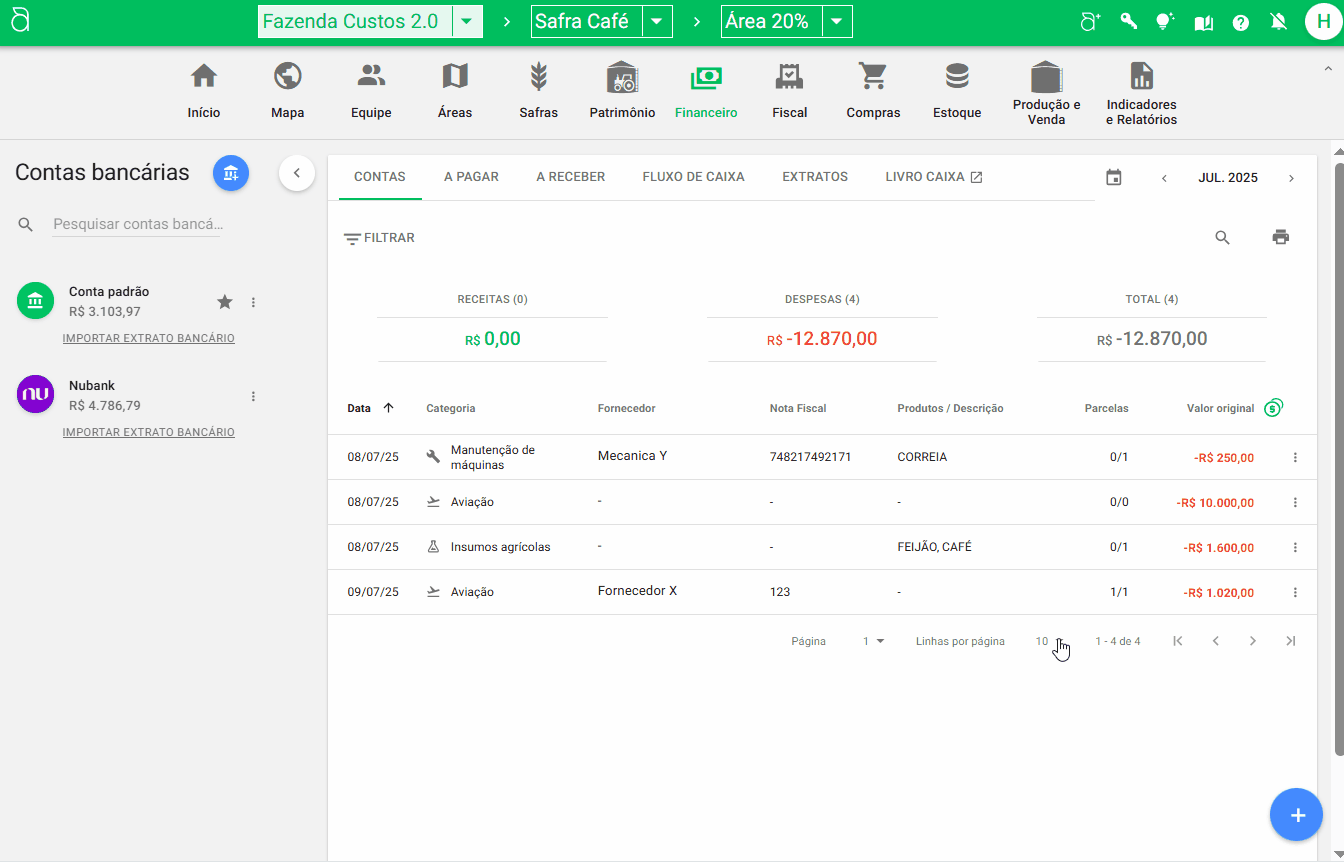Open the Safra Café dropdown
The image size is (1344, 862).
656,21
